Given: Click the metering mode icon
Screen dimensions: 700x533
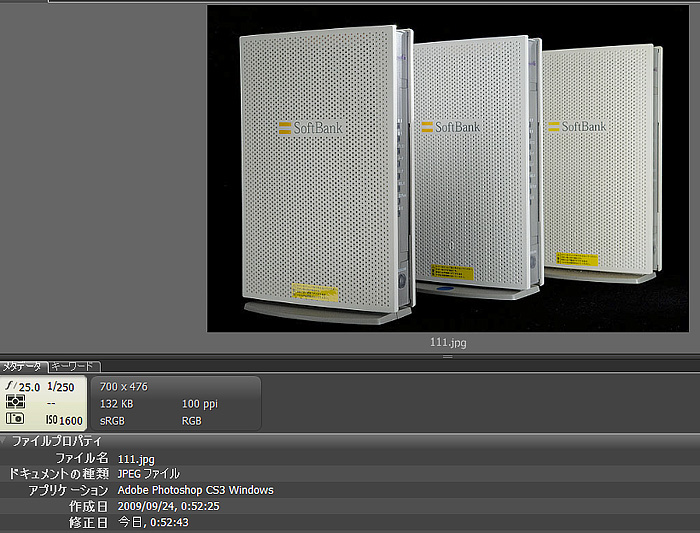Looking at the screenshot, I should click(15, 402).
